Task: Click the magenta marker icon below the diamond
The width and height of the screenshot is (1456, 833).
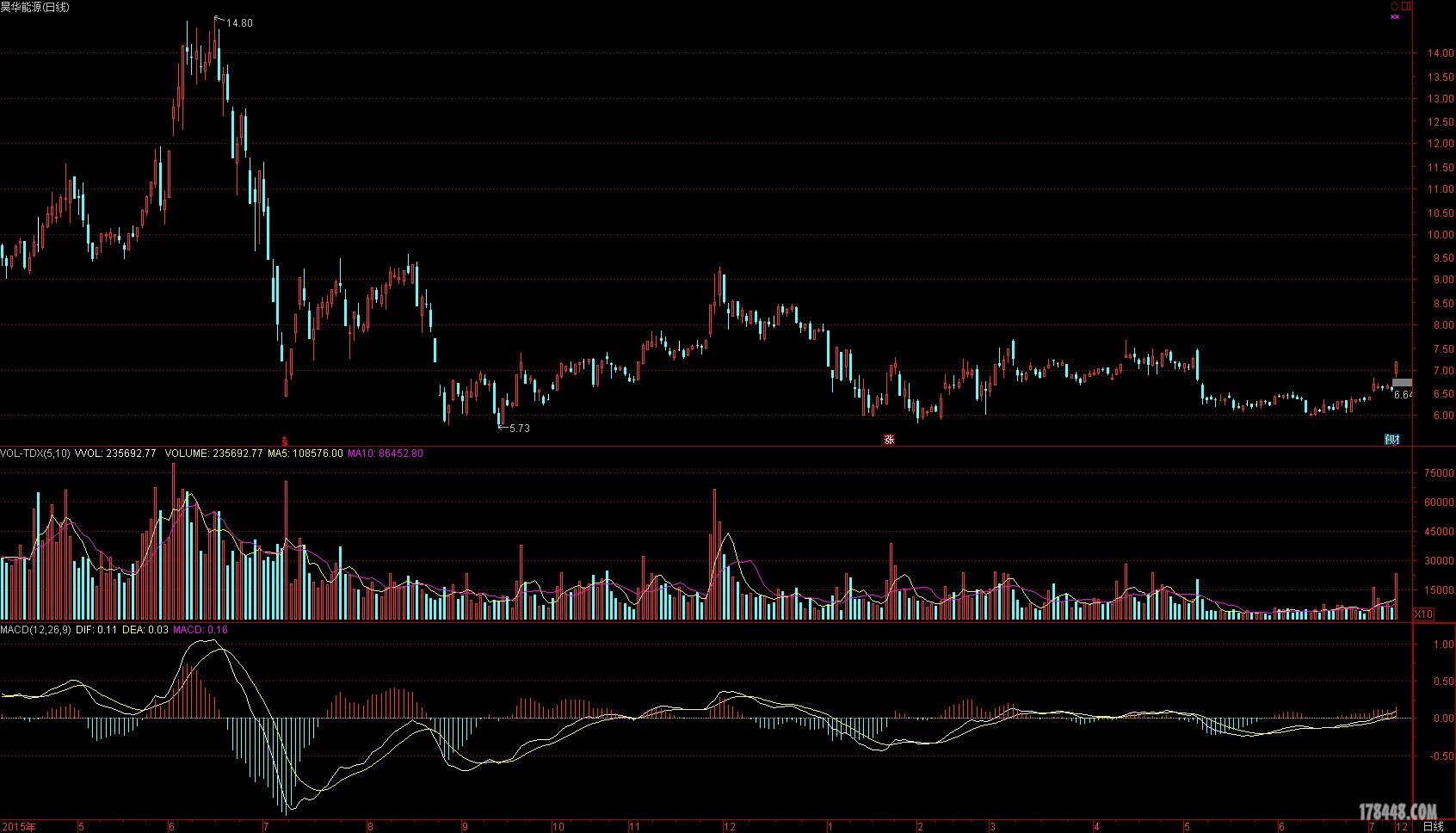Action: 1395,15
